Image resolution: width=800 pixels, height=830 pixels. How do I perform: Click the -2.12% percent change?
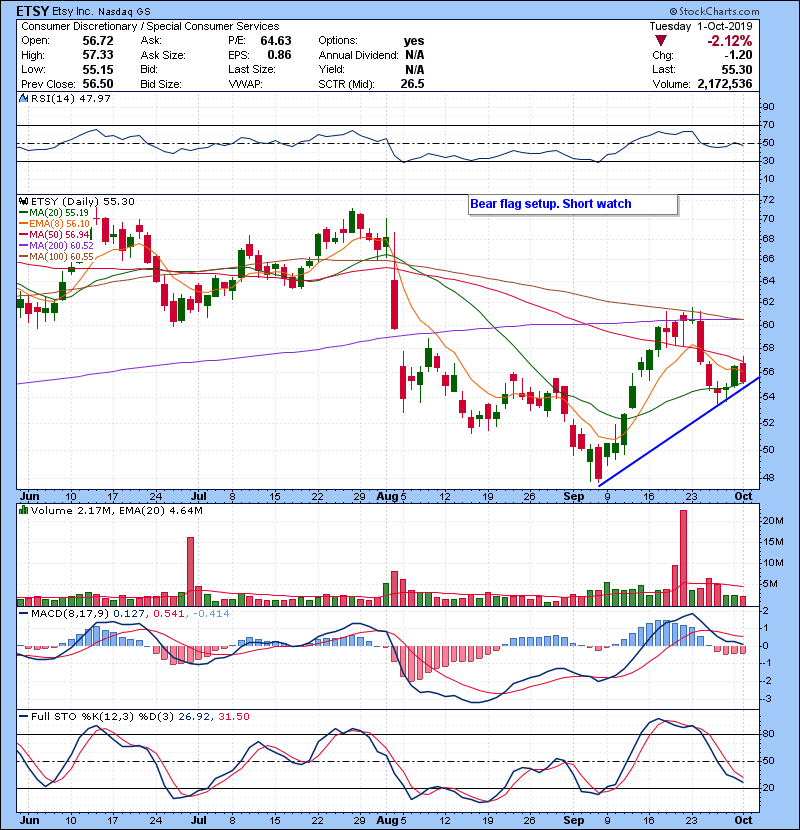[x=730, y=41]
